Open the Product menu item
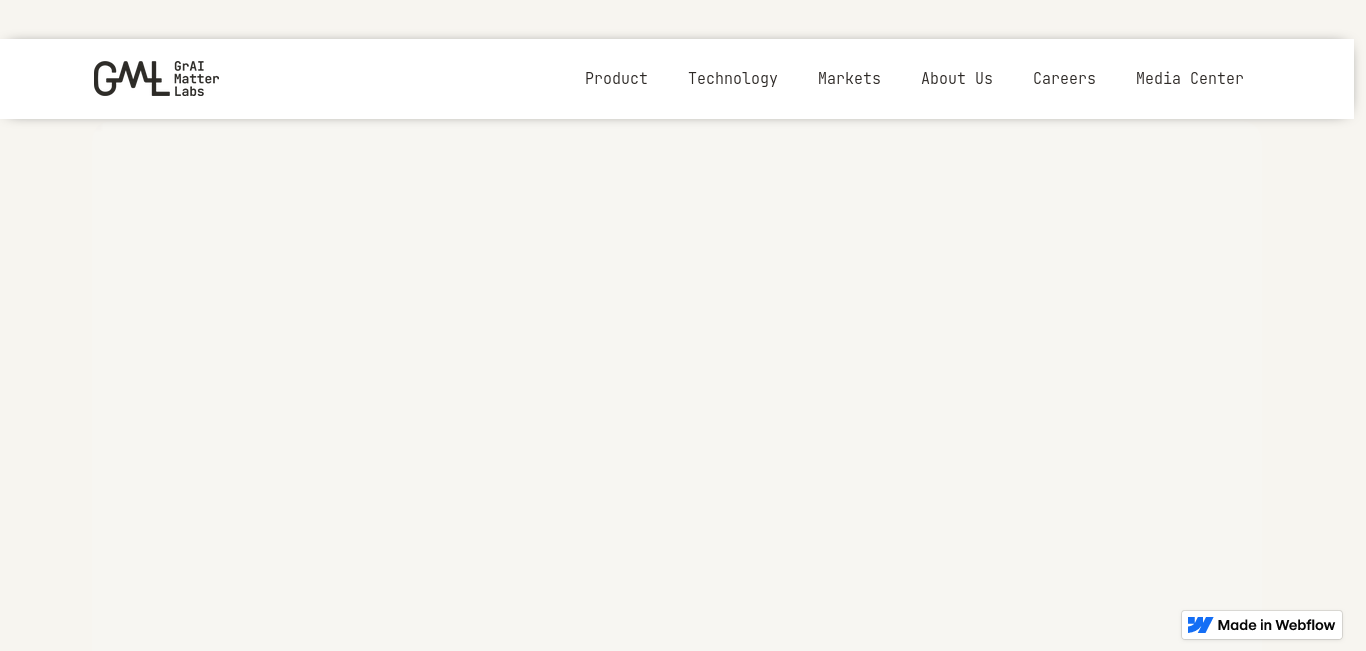Image resolution: width=1366 pixels, height=651 pixels. click(616, 78)
